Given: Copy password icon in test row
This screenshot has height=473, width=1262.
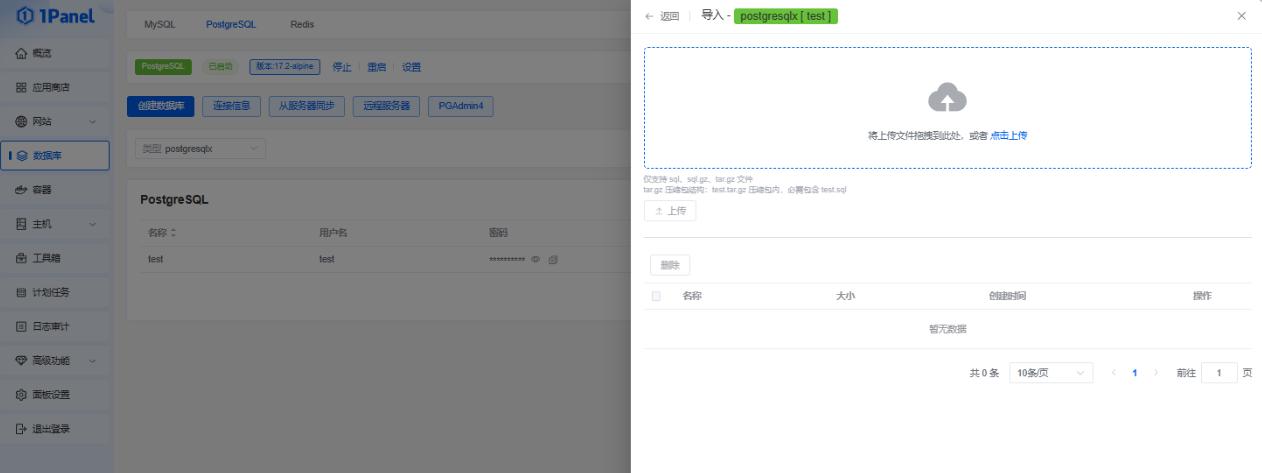Looking at the screenshot, I should (553, 259).
